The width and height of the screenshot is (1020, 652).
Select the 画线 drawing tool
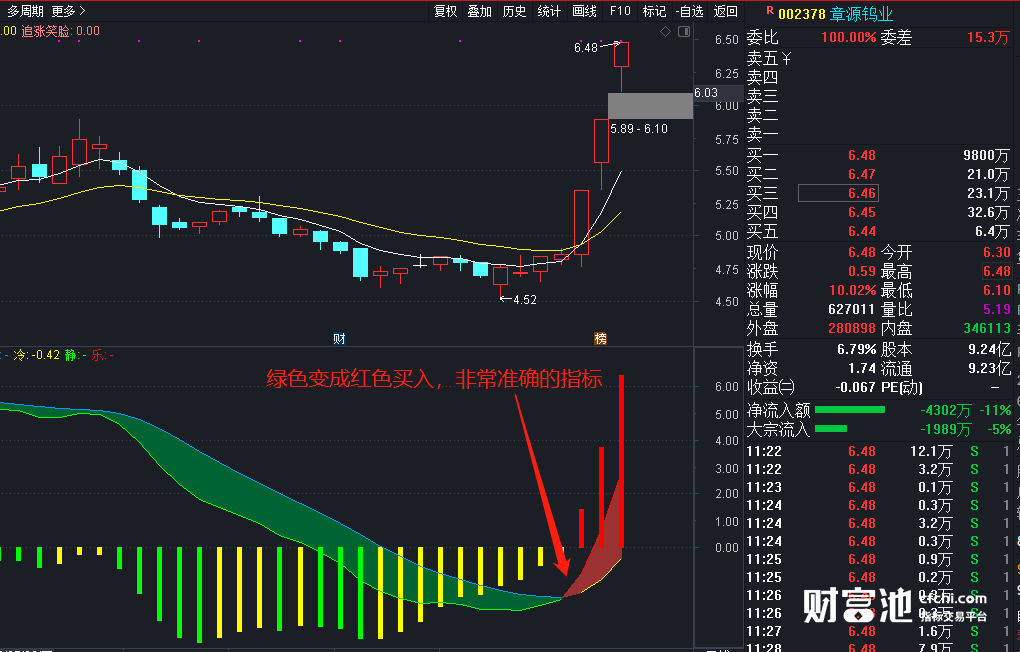click(584, 11)
